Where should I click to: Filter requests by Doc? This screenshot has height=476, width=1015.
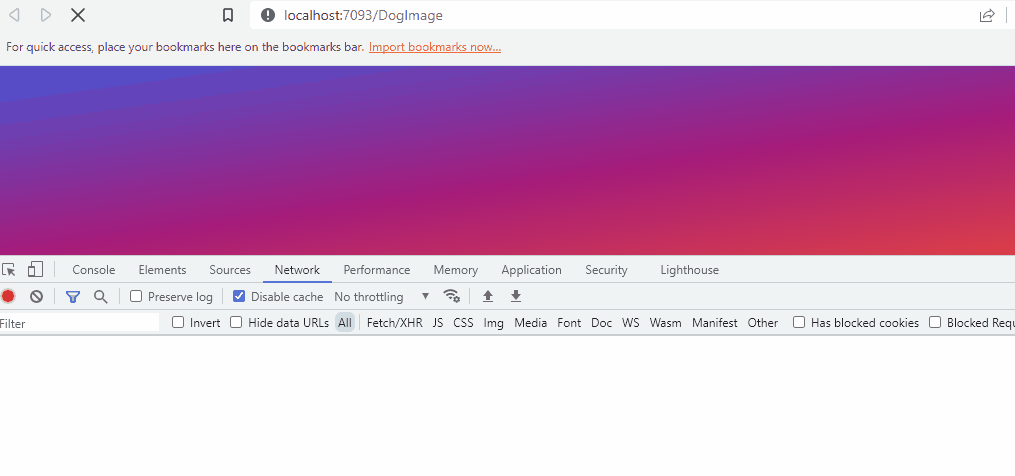click(601, 323)
